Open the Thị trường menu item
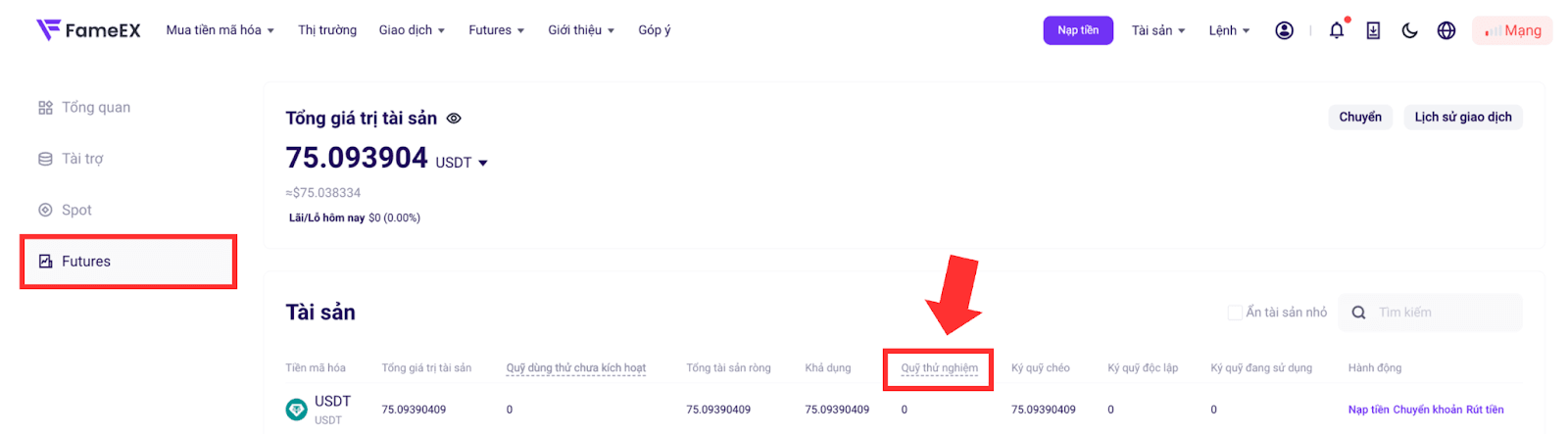Screen dimensions: 1568x434 [x=327, y=30]
